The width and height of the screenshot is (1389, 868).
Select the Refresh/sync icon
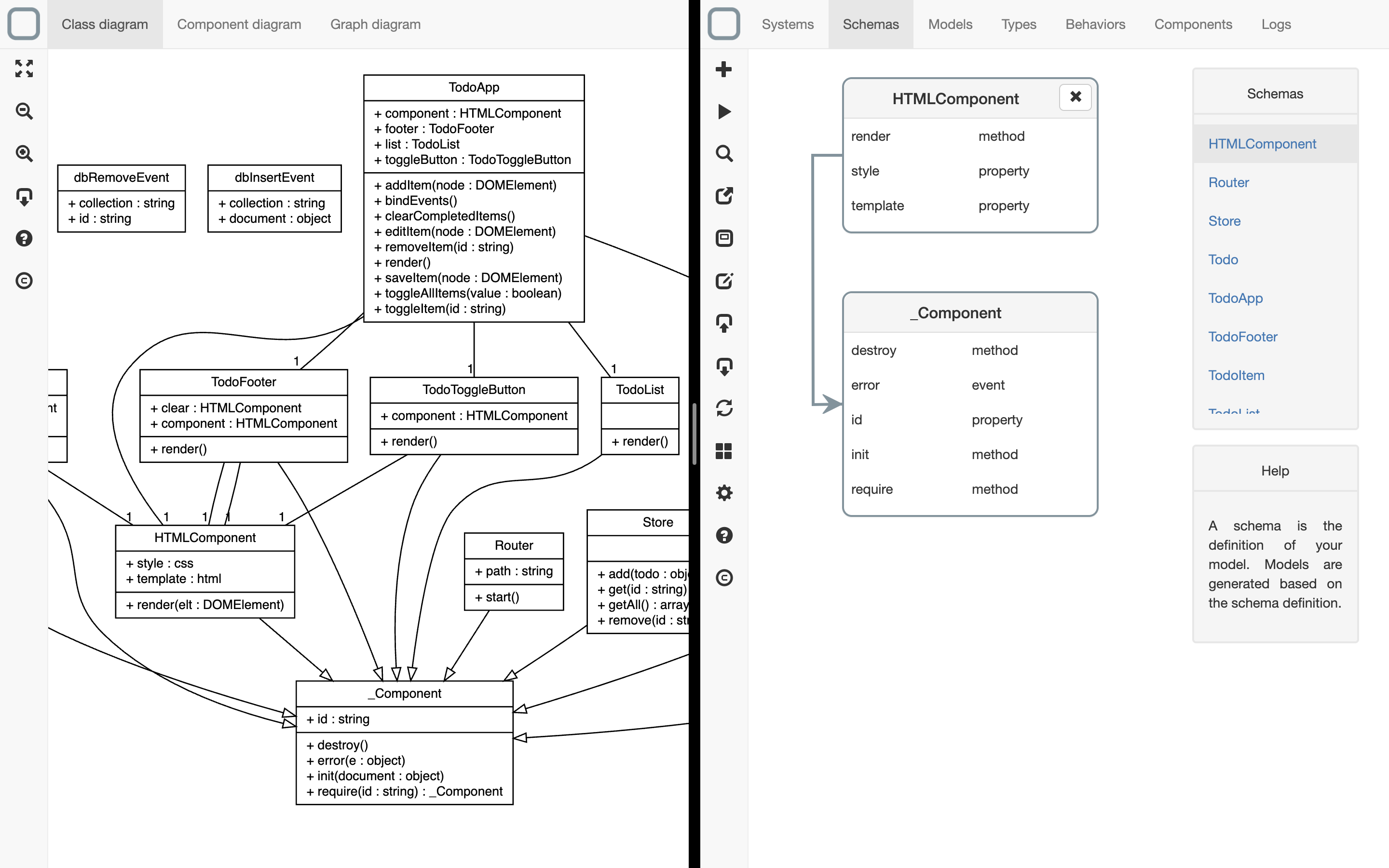724,409
